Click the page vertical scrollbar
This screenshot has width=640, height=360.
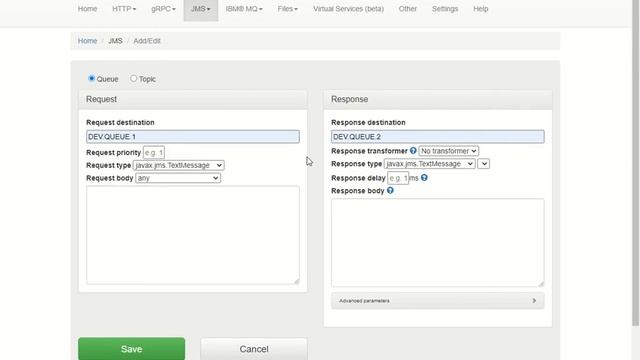click(x=636, y=163)
